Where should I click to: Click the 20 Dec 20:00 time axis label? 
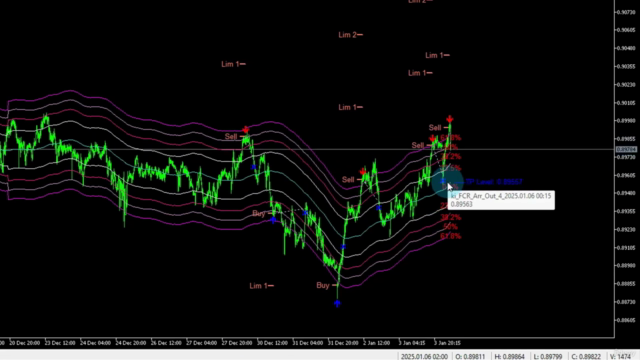click(25, 343)
